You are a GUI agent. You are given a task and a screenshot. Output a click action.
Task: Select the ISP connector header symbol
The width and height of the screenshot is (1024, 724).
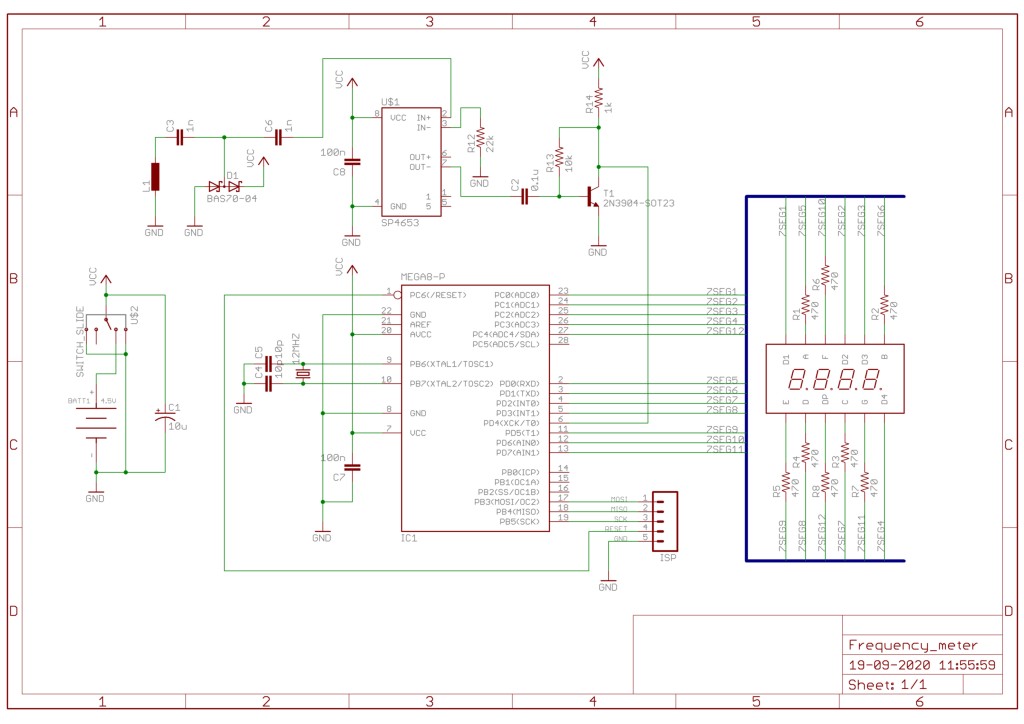click(665, 521)
